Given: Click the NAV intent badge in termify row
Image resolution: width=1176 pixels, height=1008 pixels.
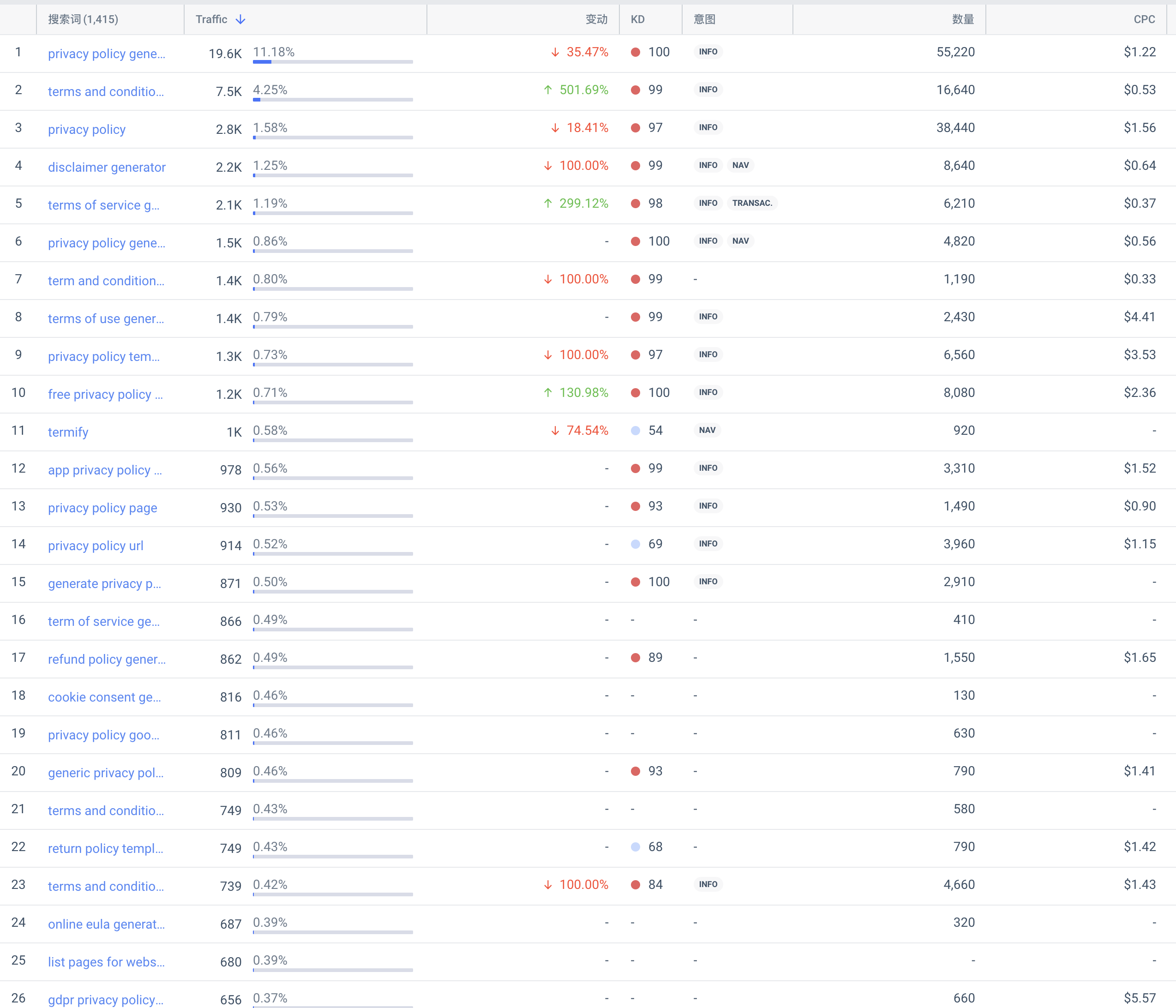Looking at the screenshot, I should pyautogui.click(x=707, y=430).
